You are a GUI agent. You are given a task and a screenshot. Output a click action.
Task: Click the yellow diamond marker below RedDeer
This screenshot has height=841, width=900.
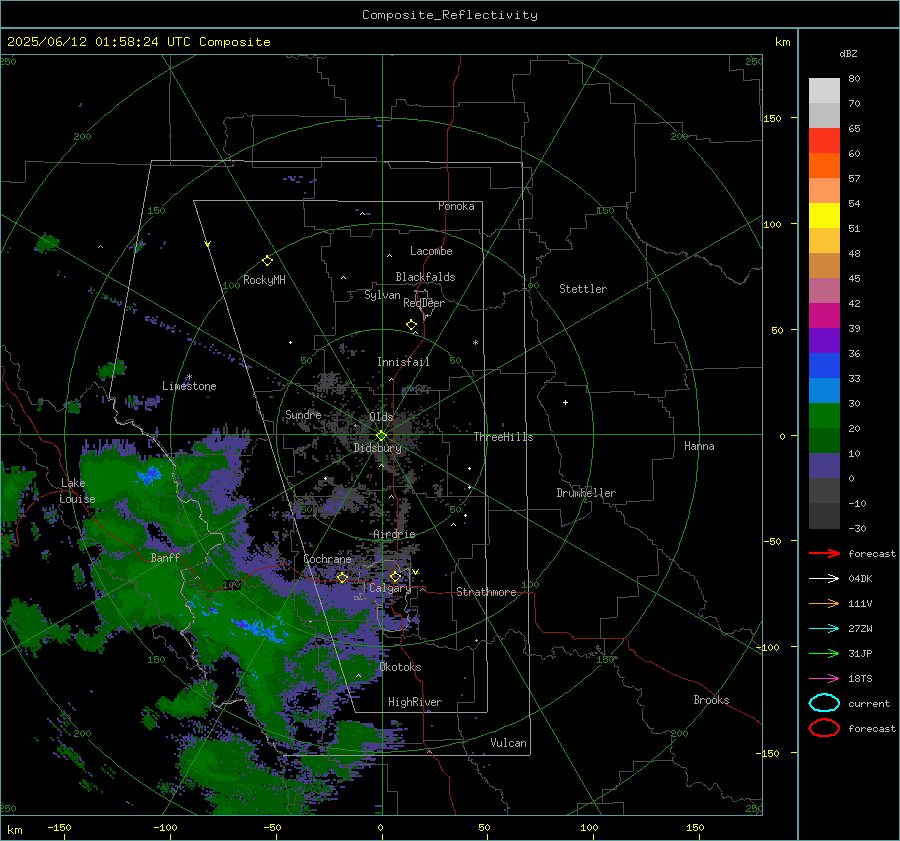[411, 325]
